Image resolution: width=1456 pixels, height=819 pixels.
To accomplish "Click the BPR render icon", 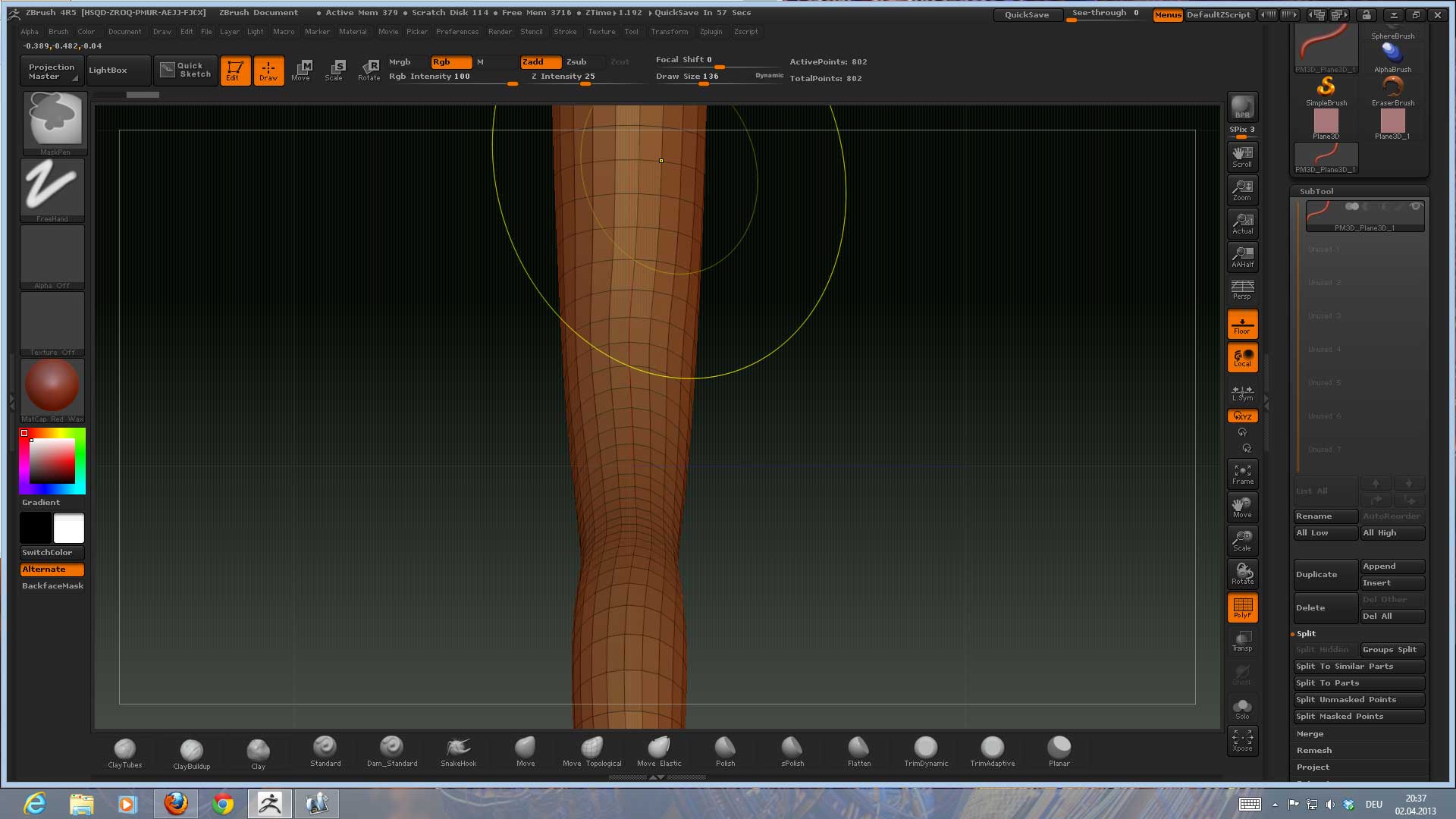I will (1242, 107).
